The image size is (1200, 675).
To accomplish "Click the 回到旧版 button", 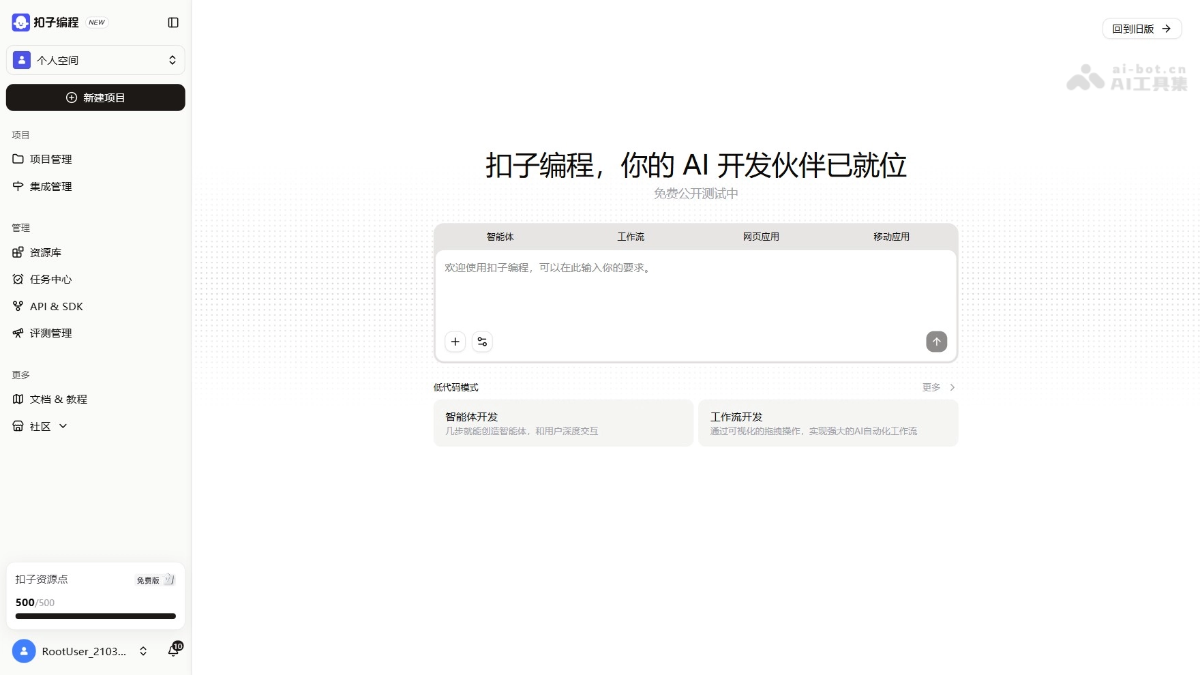I will coord(1142,29).
